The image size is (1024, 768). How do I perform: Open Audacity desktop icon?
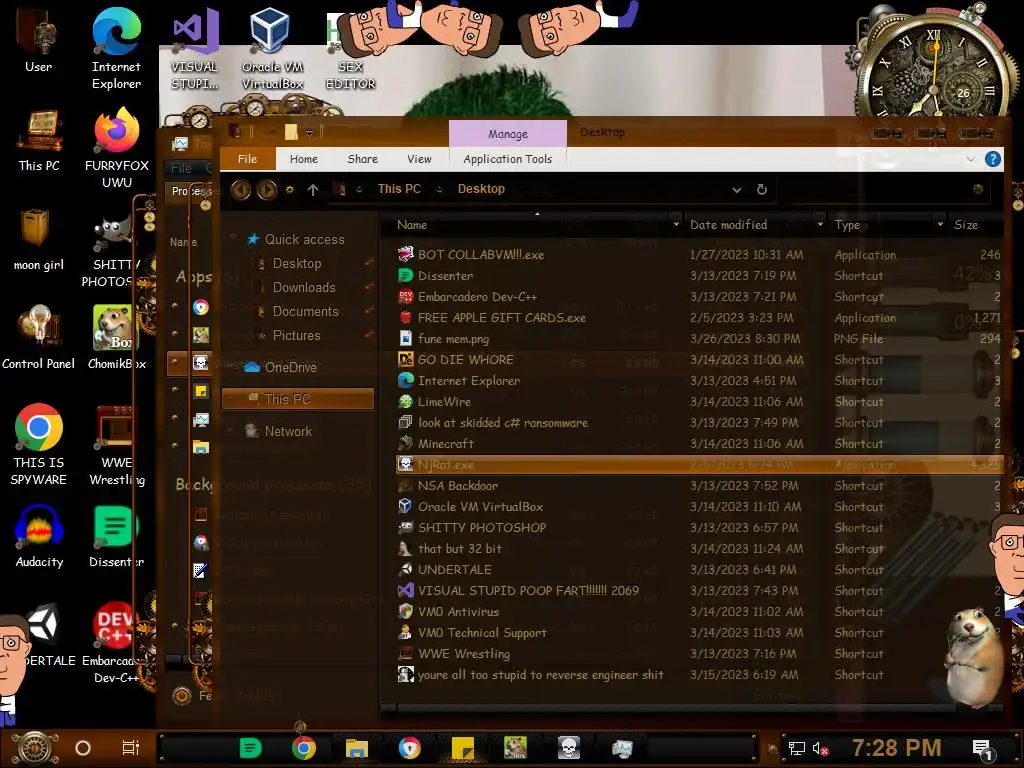click(x=39, y=536)
